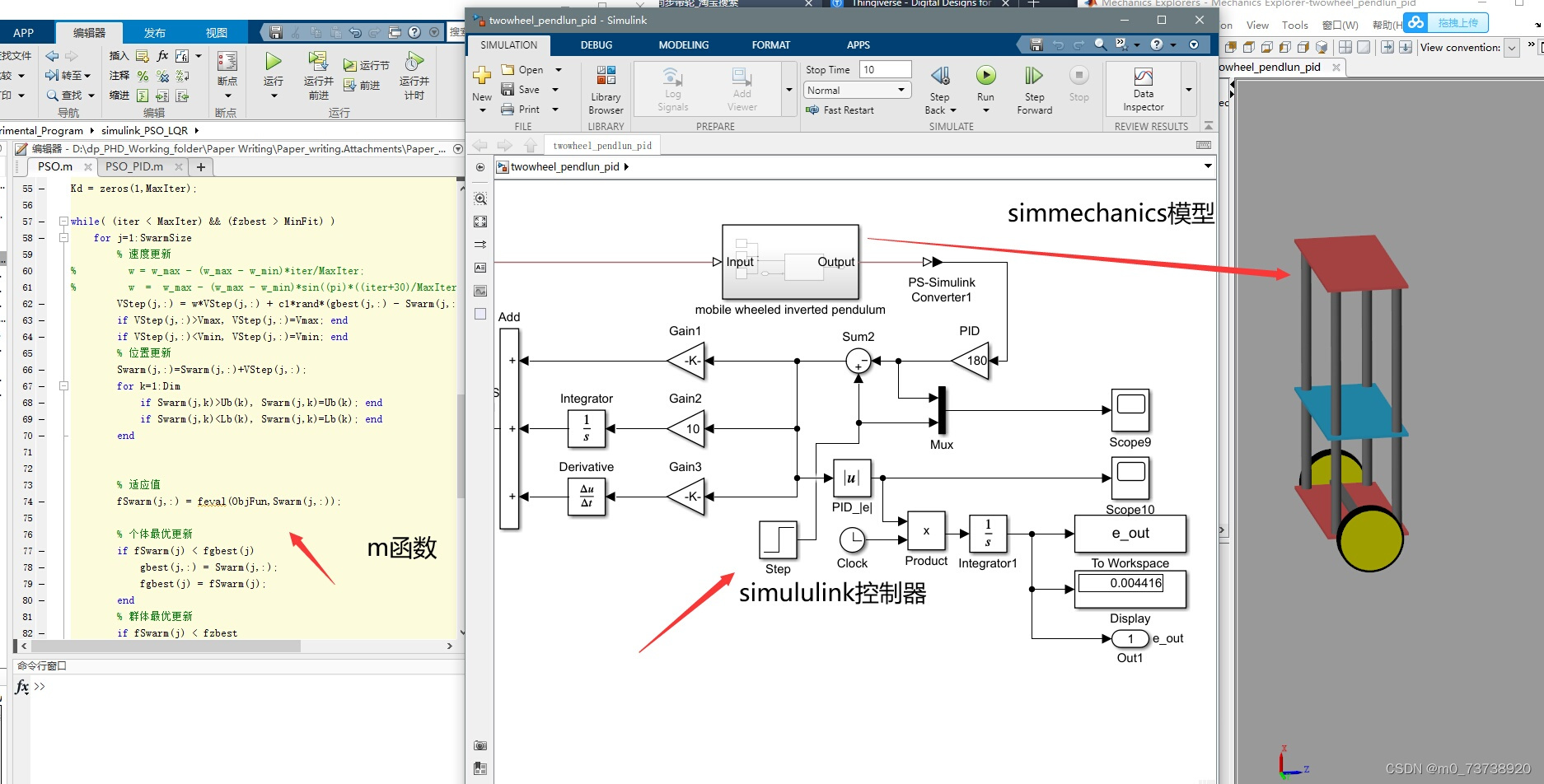Click the Open button in FILE section
1544x784 pixels.
(x=522, y=70)
